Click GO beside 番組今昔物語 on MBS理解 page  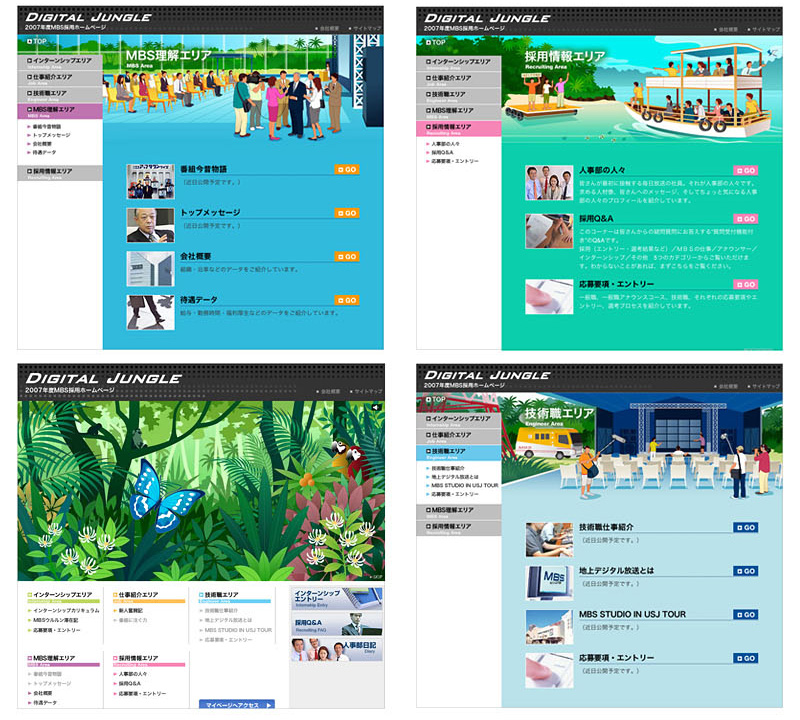pyautogui.click(x=347, y=169)
